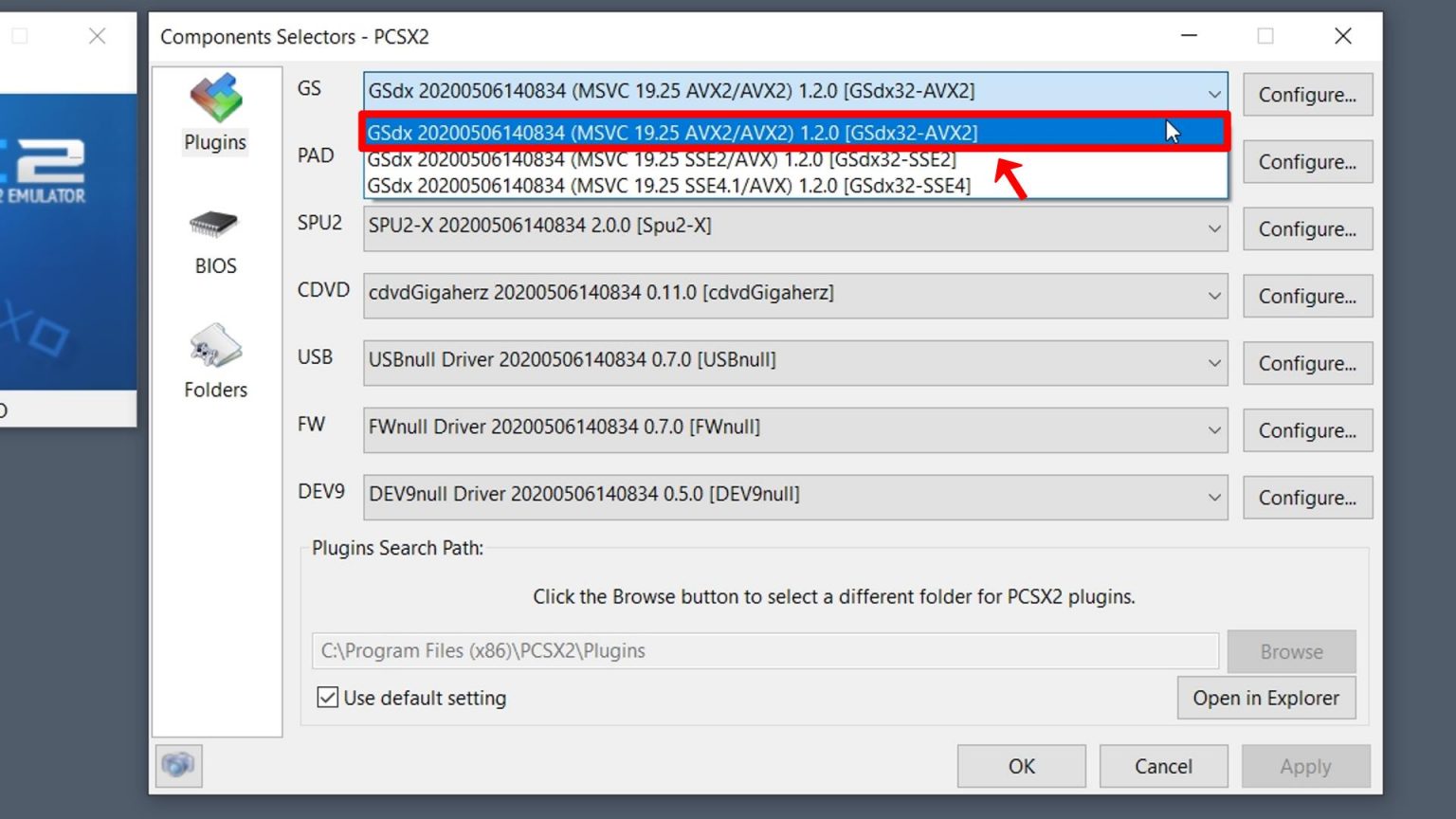This screenshot has width=1456, height=819.
Task: Close the Components Selectors window
Action: (x=1342, y=36)
